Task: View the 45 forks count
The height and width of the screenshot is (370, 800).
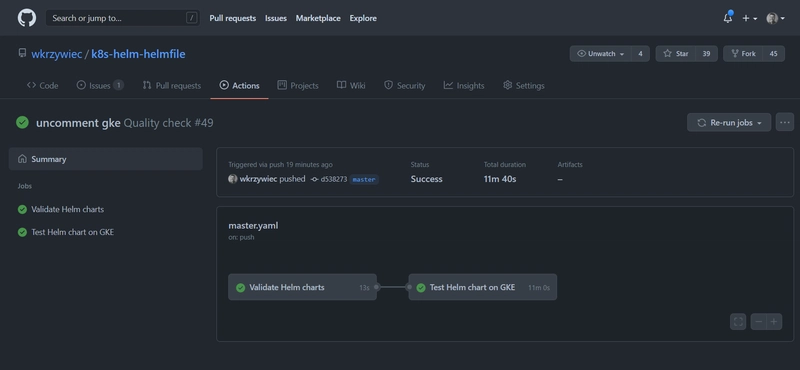Action: [x=773, y=54]
